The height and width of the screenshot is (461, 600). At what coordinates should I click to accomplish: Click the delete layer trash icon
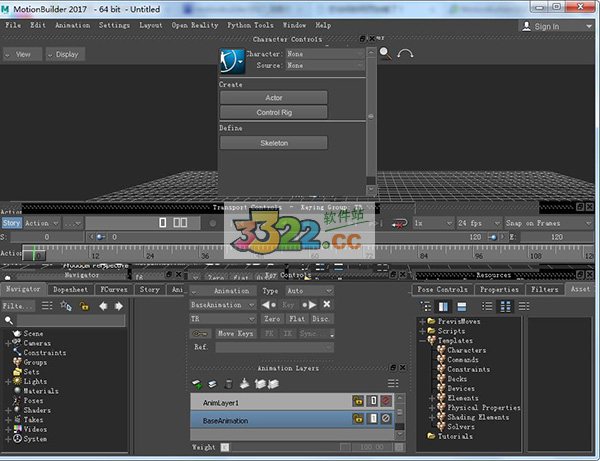coord(230,383)
